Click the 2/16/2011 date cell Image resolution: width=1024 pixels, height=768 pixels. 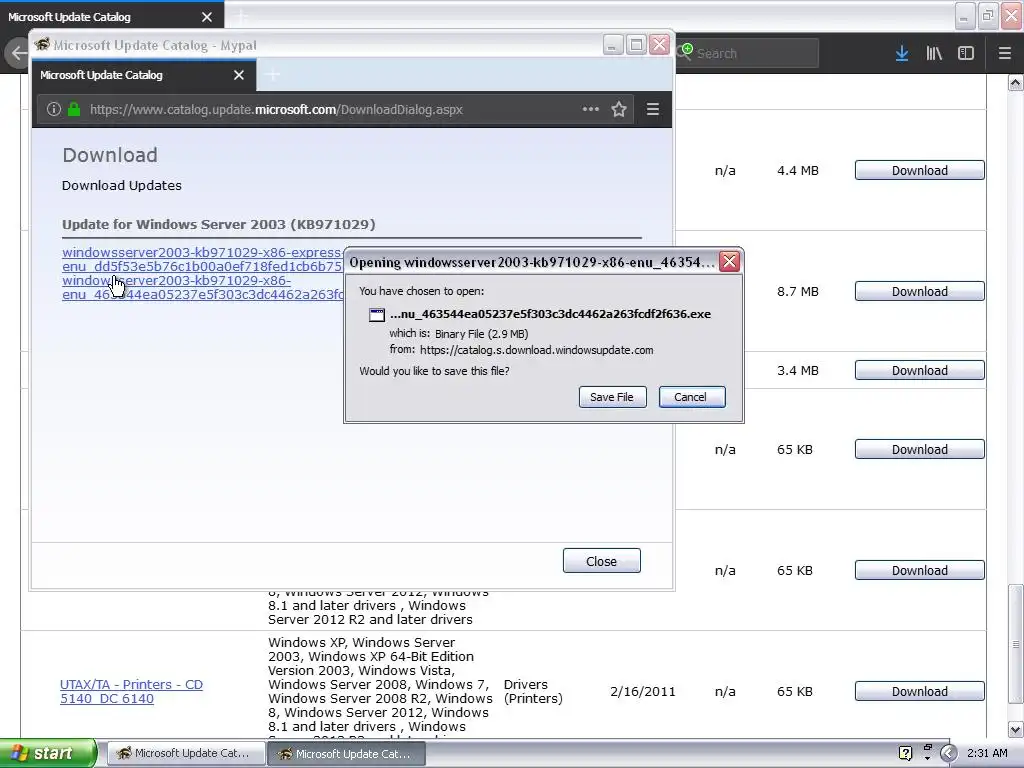click(643, 691)
